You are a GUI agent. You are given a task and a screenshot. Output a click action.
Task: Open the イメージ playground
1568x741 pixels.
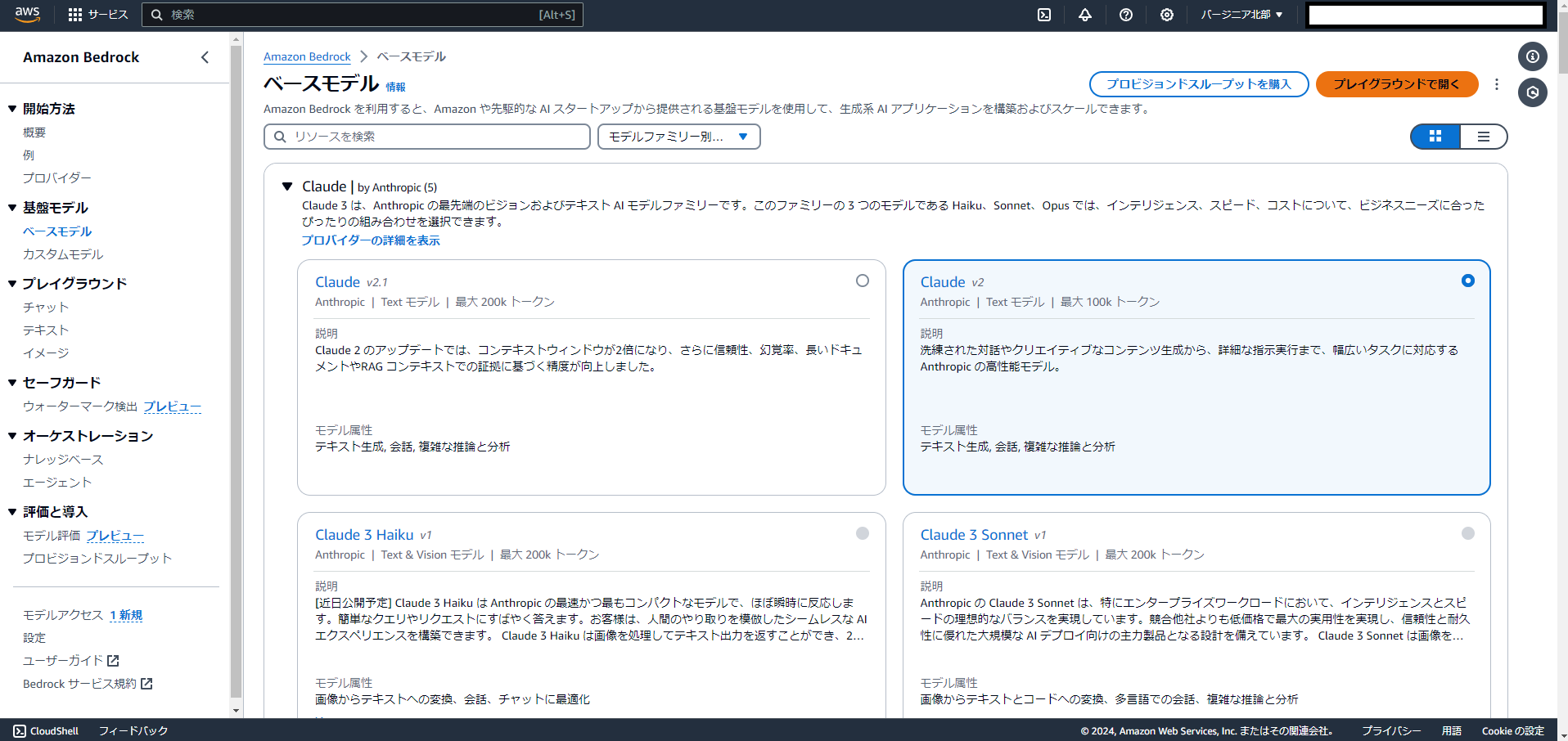tap(46, 353)
